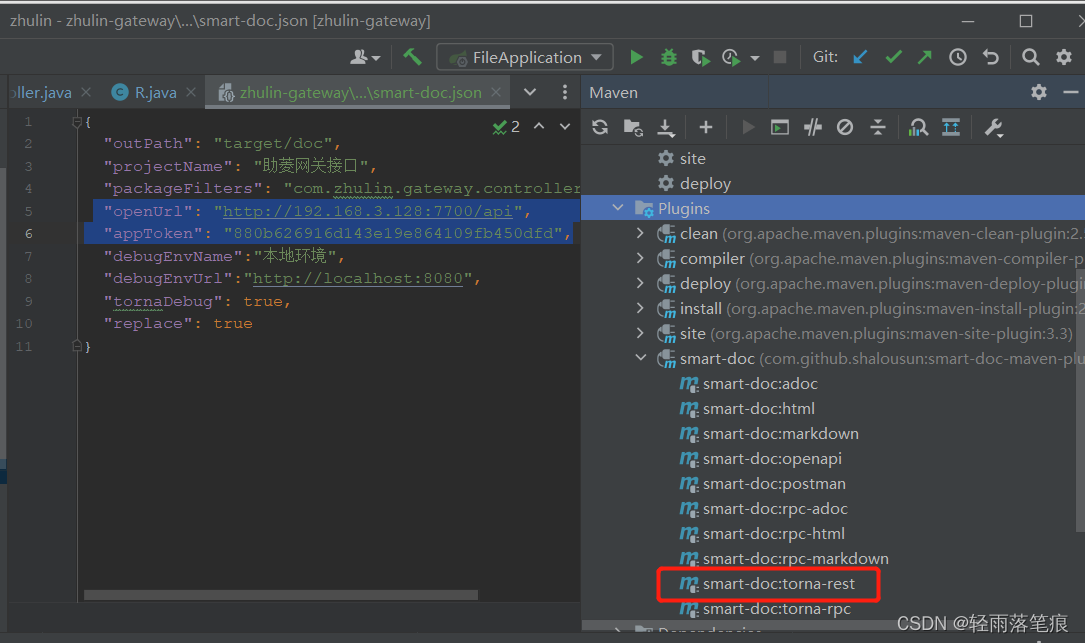Start debugging with the bug icon

[x=668, y=57]
